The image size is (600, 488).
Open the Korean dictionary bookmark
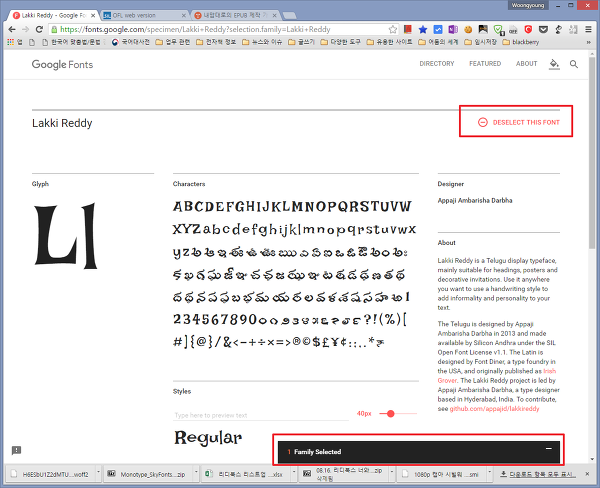click(x=130, y=42)
